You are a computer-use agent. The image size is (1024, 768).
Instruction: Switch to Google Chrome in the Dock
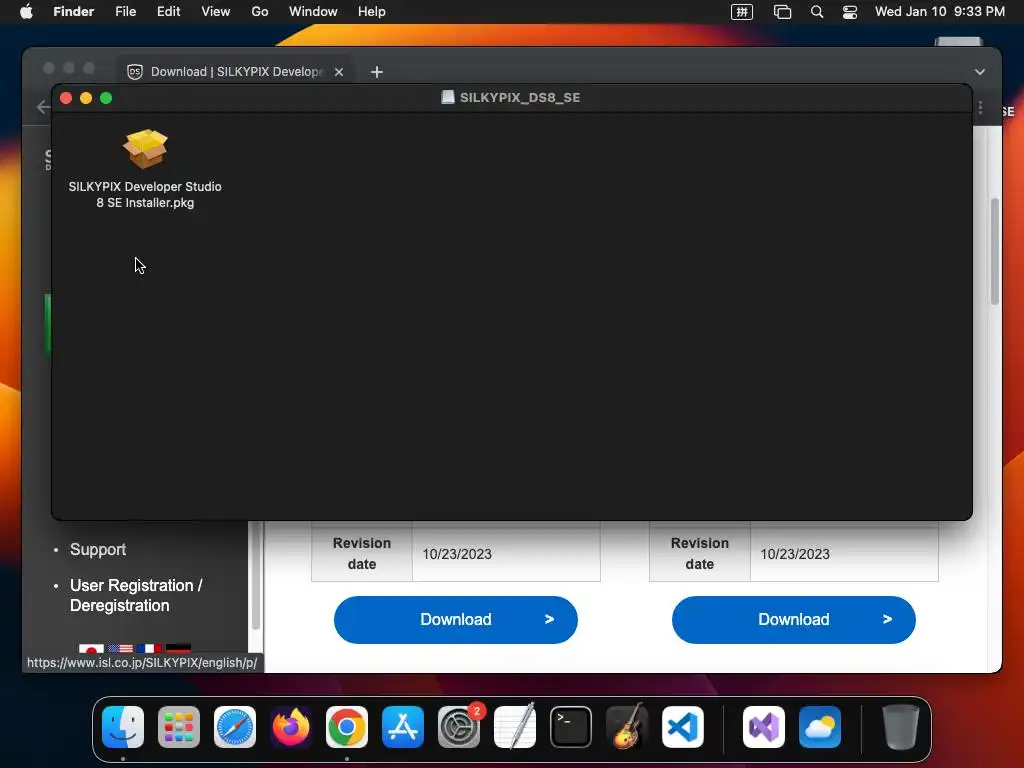coord(347,727)
